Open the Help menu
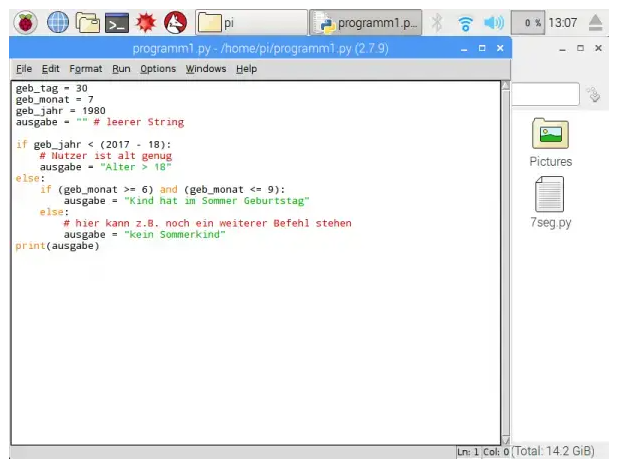The image size is (622, 465). [246, 69]
